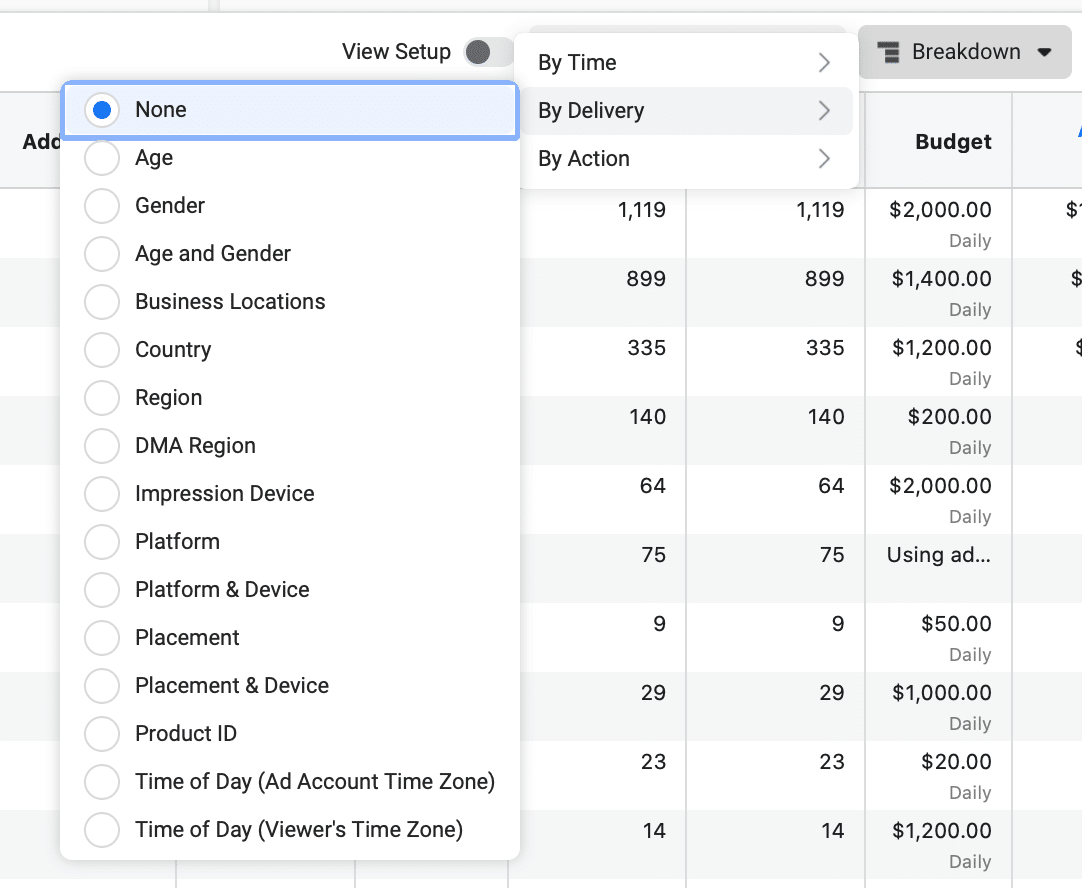Open the By Action submenu
The width and height of the screenshot is (1082, 888).
684,159
